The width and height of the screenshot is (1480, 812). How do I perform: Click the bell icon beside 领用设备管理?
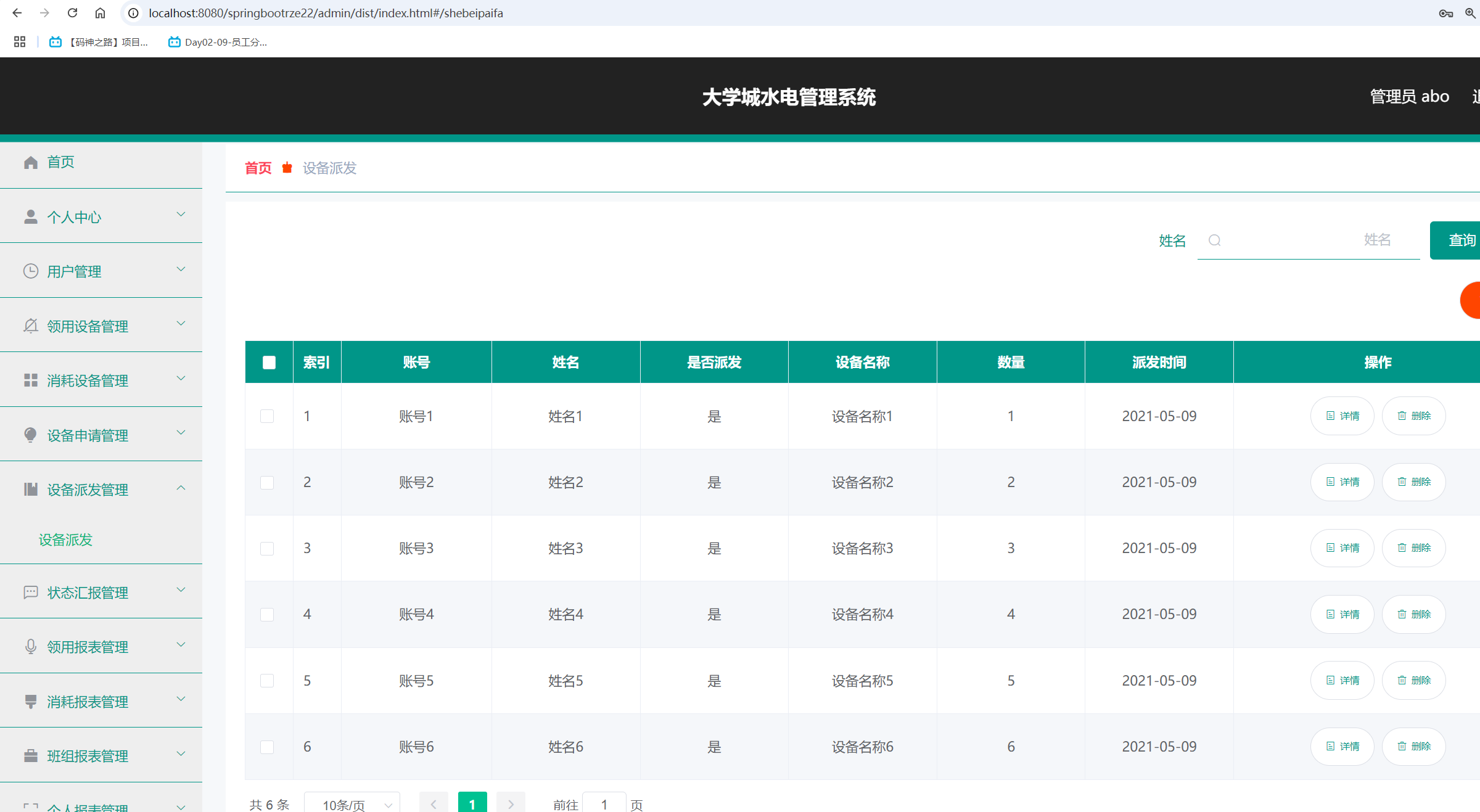pyautogui.click(x=31, y=326)
